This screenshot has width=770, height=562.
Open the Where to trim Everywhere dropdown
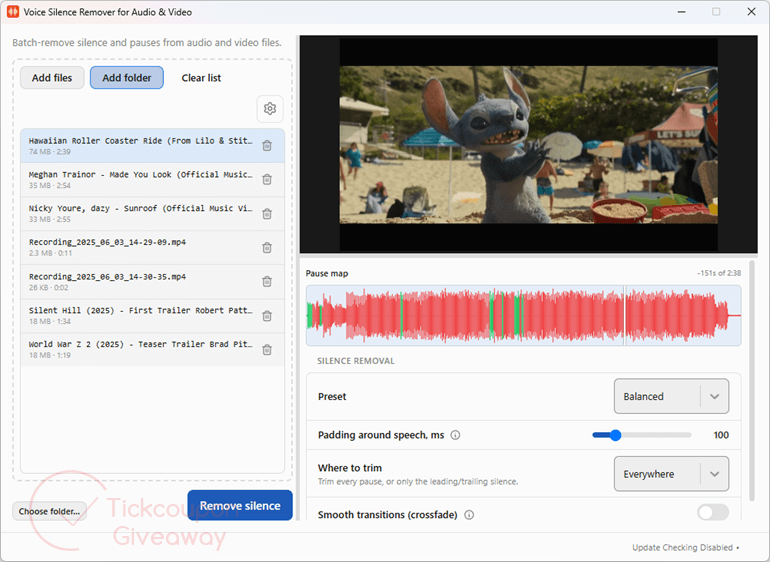coord(671,474)
